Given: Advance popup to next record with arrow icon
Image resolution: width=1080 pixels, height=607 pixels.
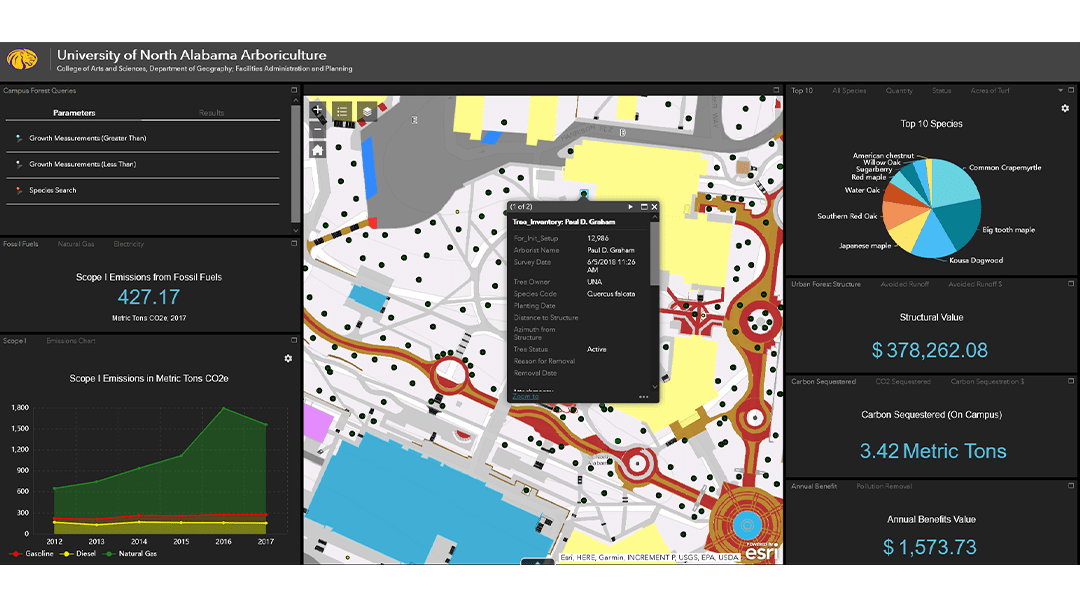Looking at the screenshot, I should point(631,206).
